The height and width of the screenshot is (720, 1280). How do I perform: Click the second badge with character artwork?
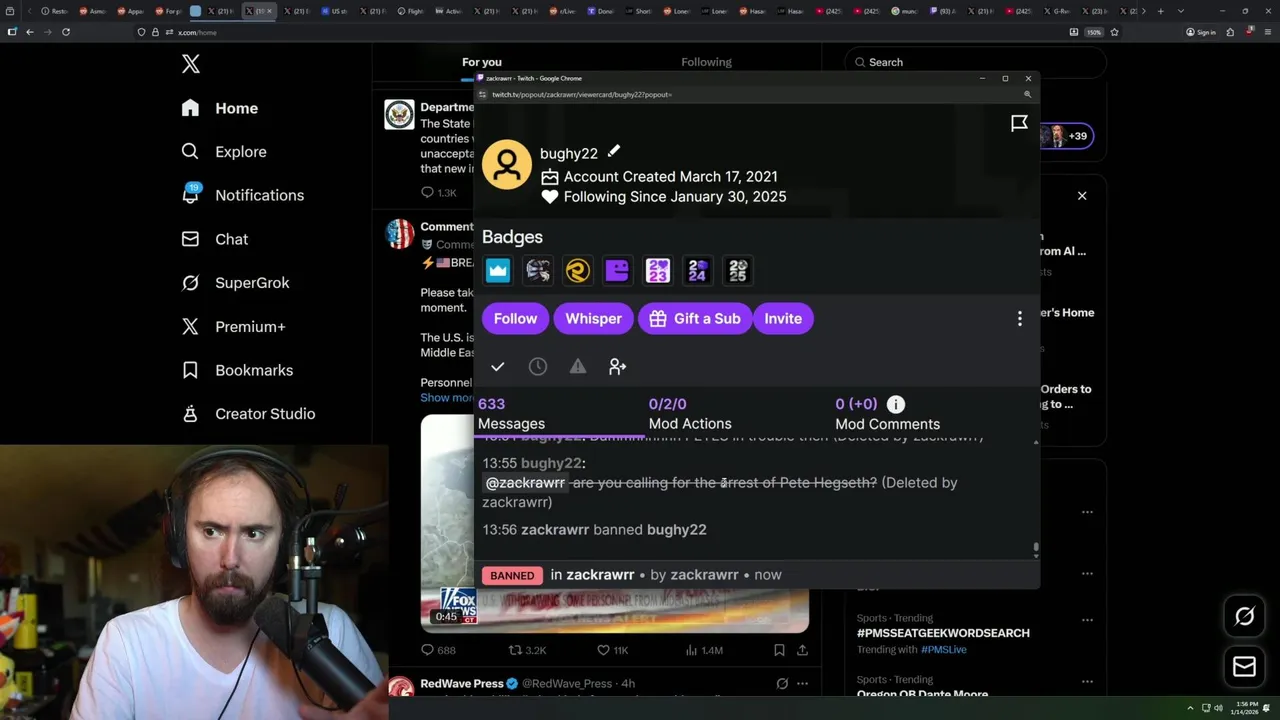tap(538, 270)
